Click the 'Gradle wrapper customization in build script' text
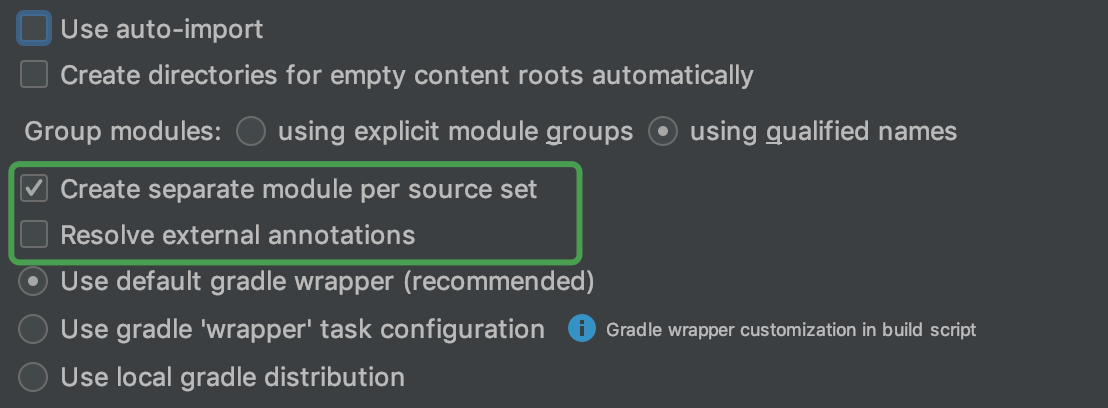 [790, 329]
